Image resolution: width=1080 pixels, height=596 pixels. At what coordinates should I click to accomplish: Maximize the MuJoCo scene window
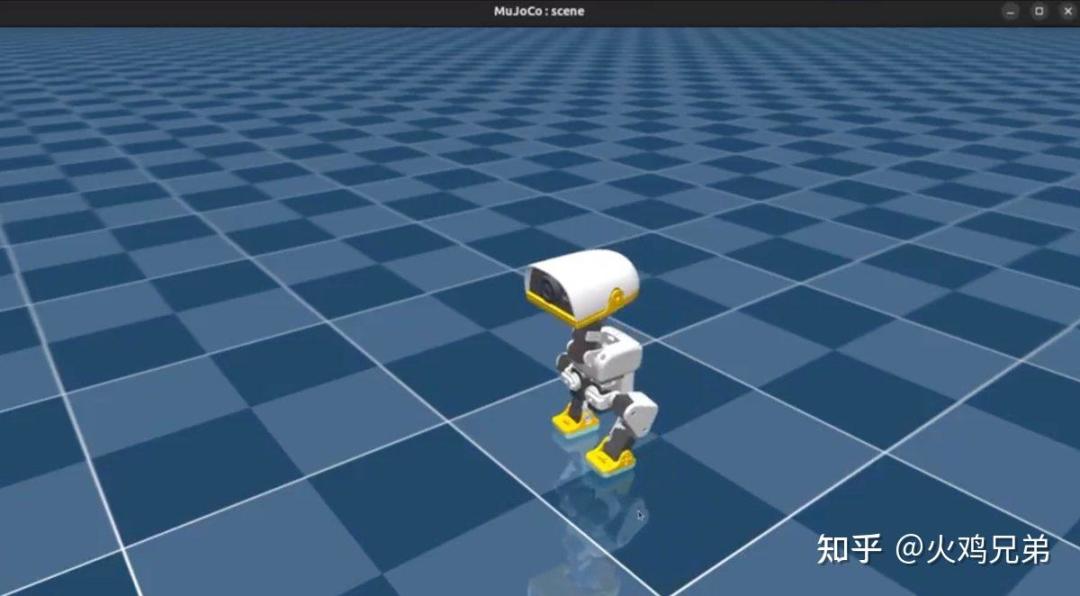tap(1039, 11)
